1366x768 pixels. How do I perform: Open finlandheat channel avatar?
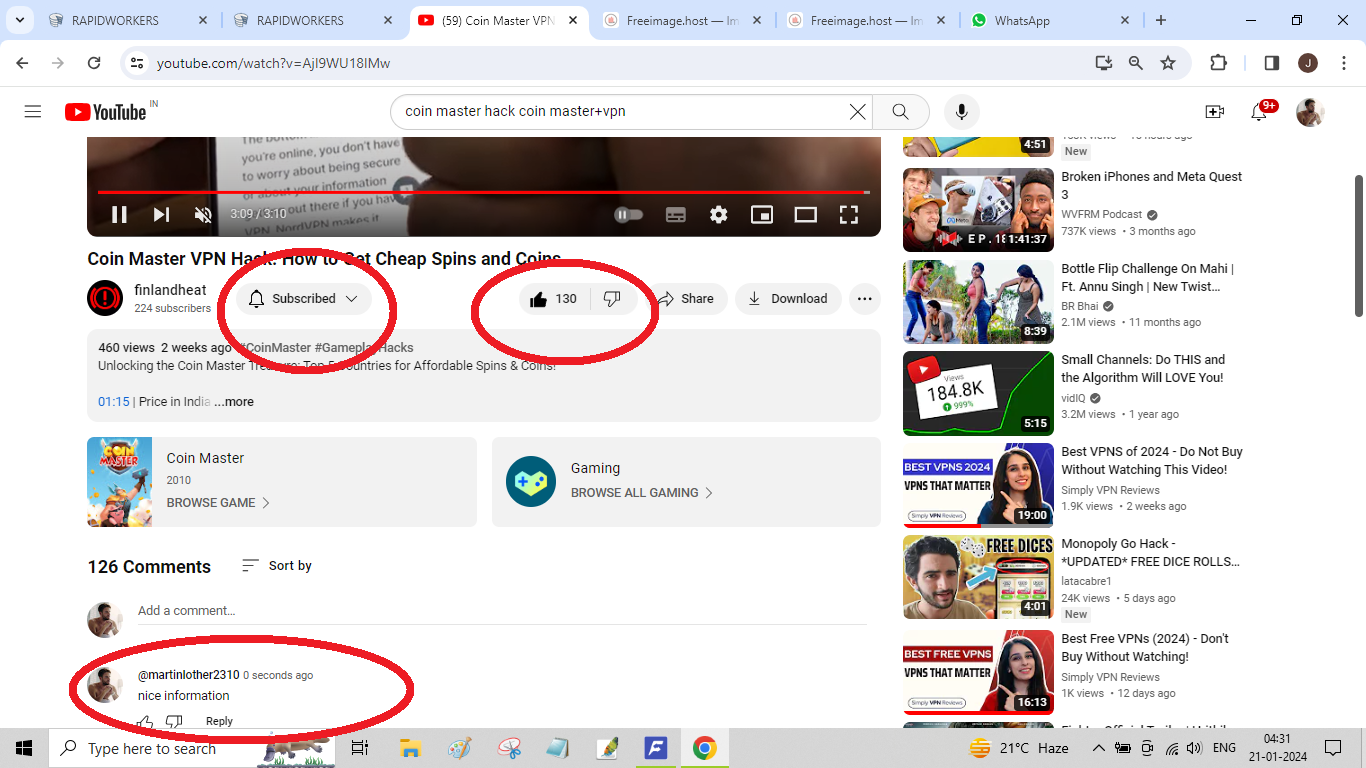(105, 299)
